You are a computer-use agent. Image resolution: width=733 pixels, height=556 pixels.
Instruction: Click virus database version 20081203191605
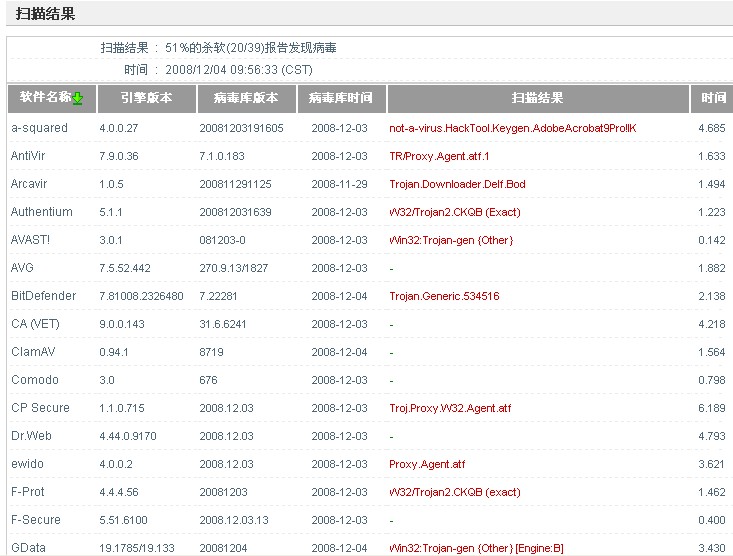(241, 128)
